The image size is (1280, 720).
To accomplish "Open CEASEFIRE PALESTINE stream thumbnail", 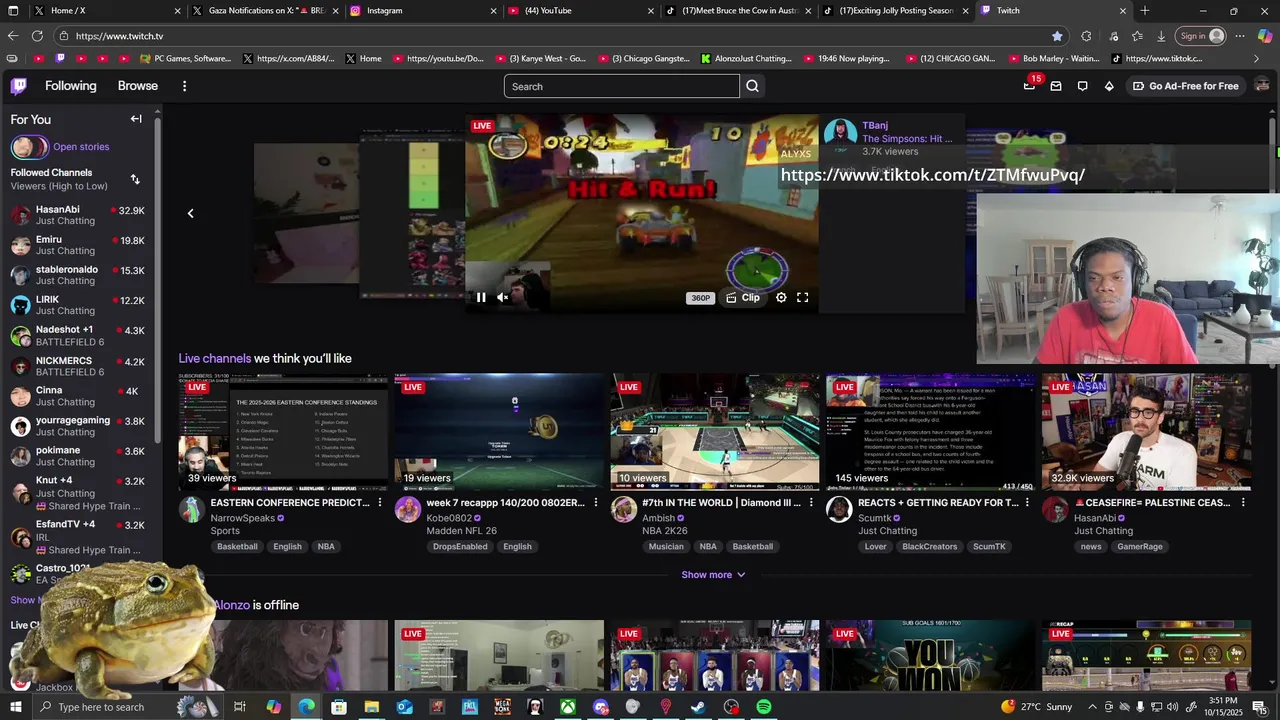I will point(1146,432).
